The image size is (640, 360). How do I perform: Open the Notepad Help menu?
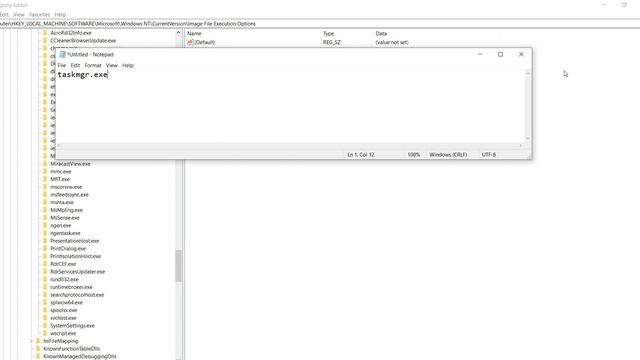[128, 65]
